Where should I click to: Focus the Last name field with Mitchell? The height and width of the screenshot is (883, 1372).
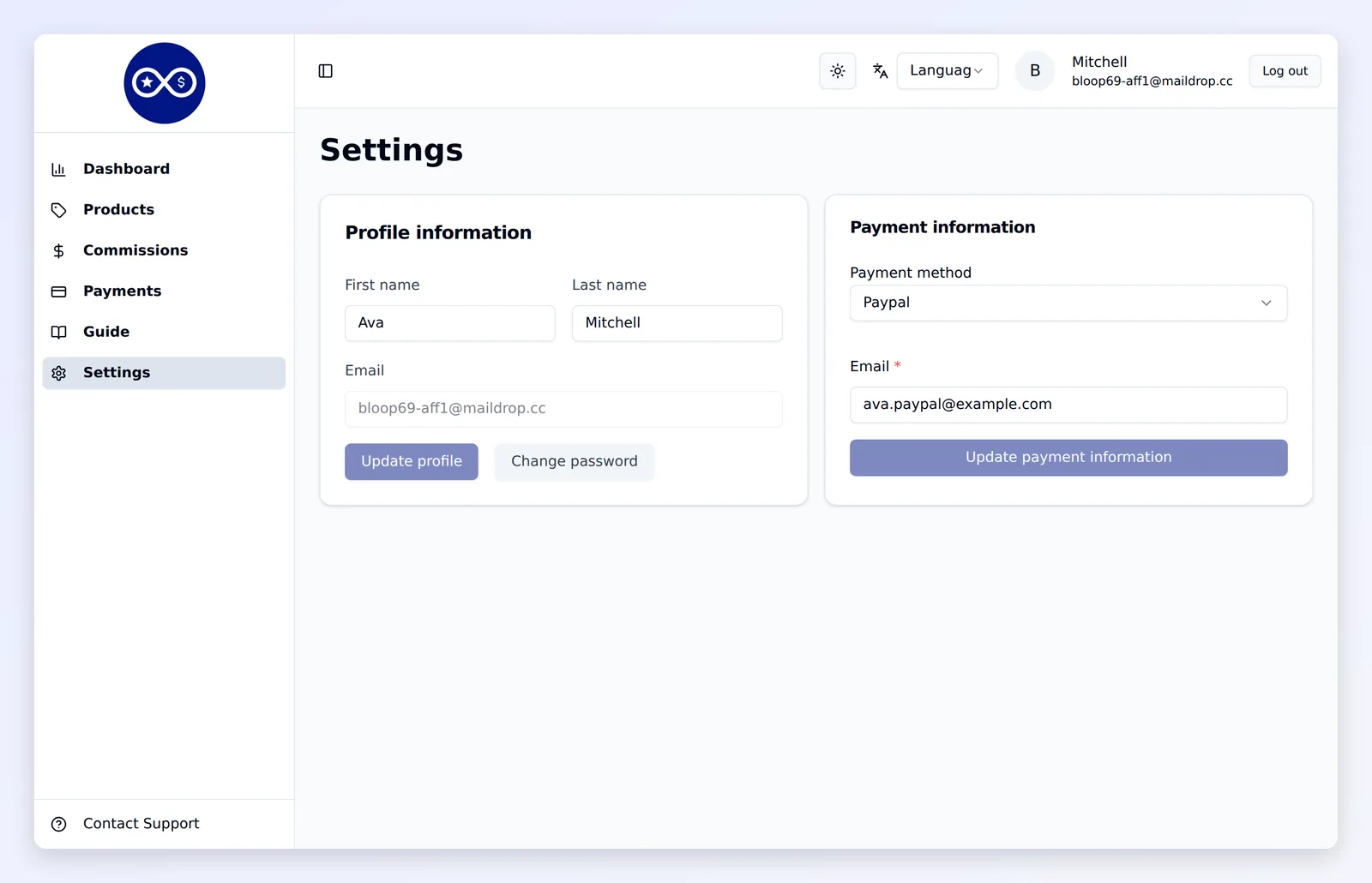tap(677, 323)
